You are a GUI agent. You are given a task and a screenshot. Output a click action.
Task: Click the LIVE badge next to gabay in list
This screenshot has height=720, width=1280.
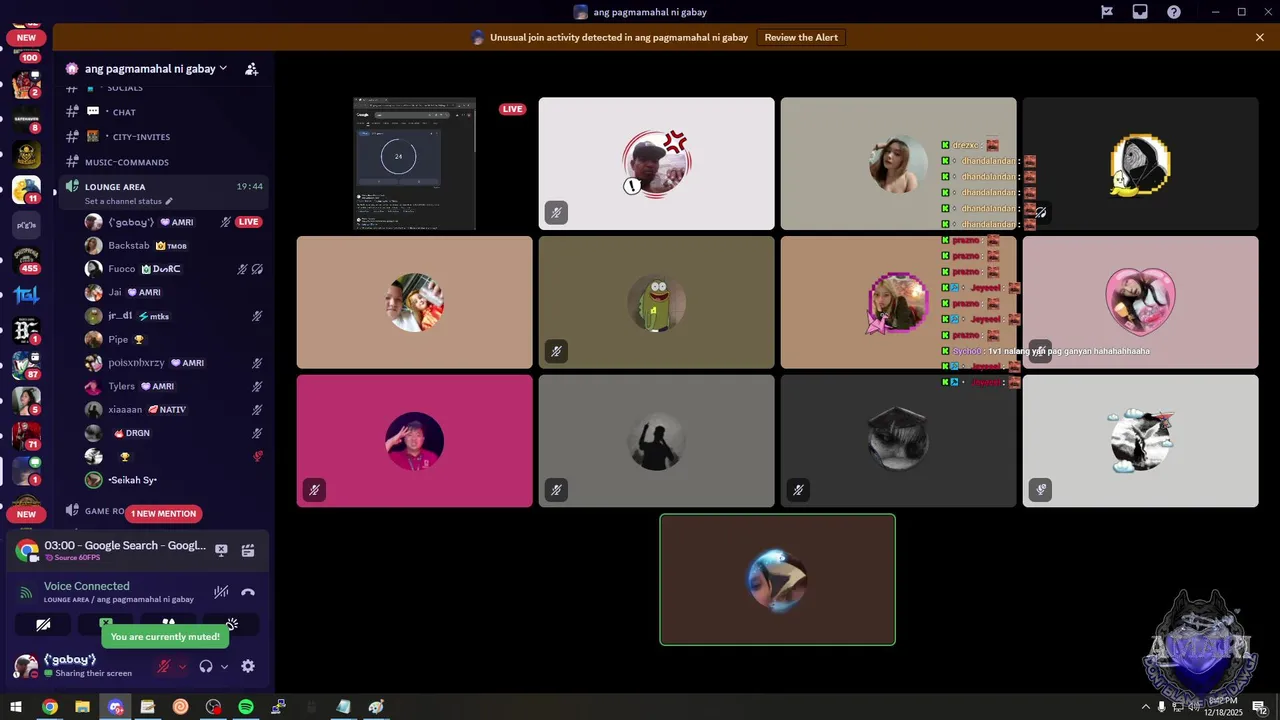point(248,222)
